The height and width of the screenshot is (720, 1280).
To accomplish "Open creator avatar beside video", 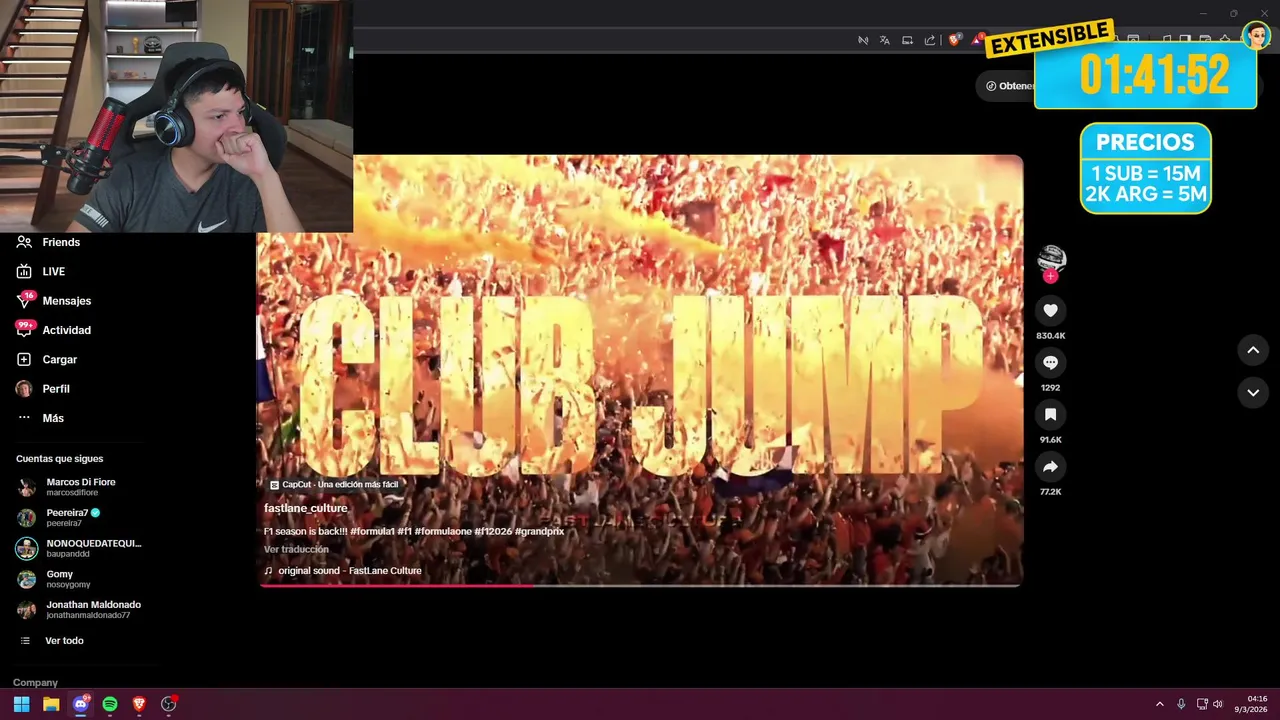I will (x=1051, y=259).
